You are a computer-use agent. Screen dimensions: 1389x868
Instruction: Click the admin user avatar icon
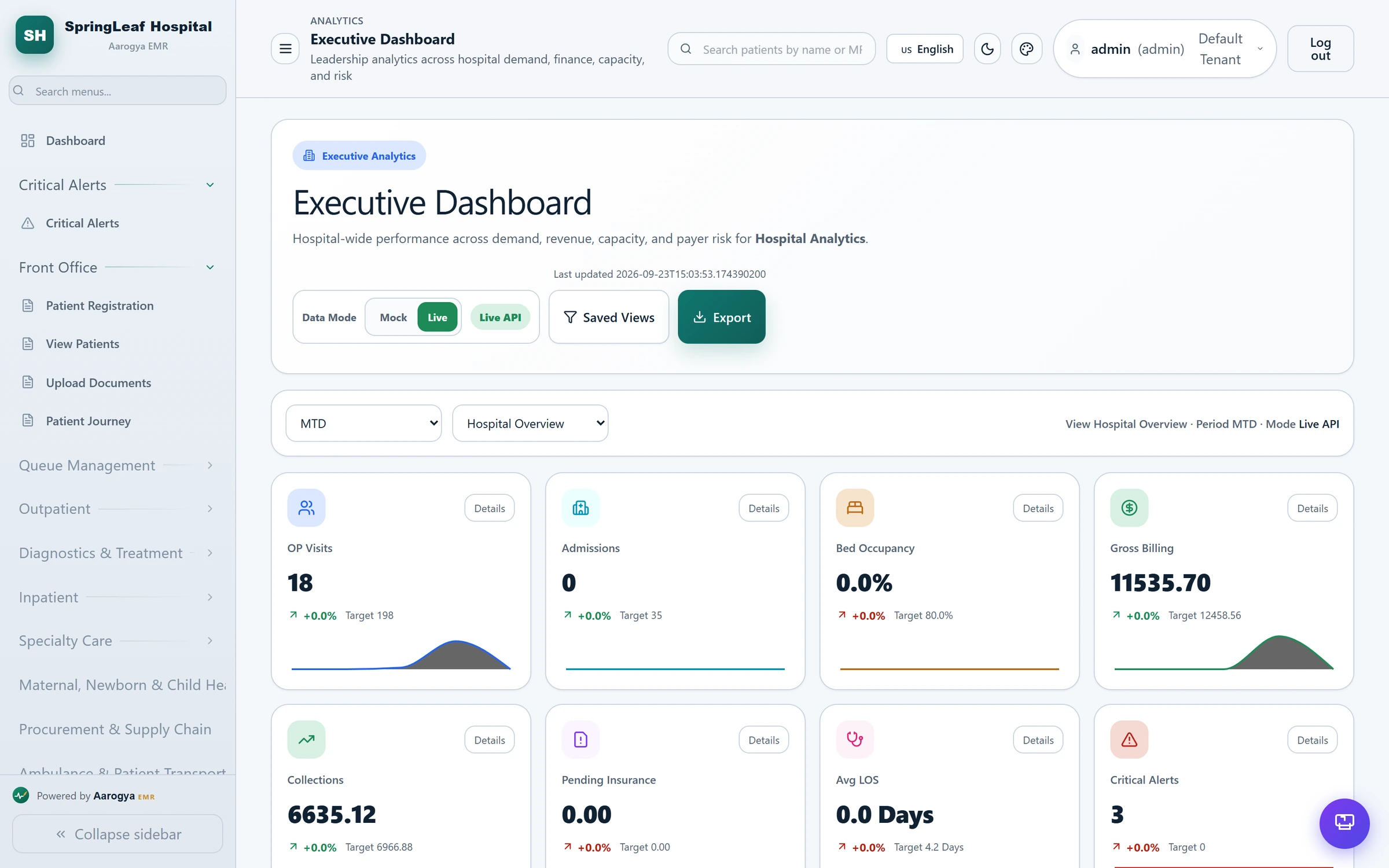coord(1075,49)
